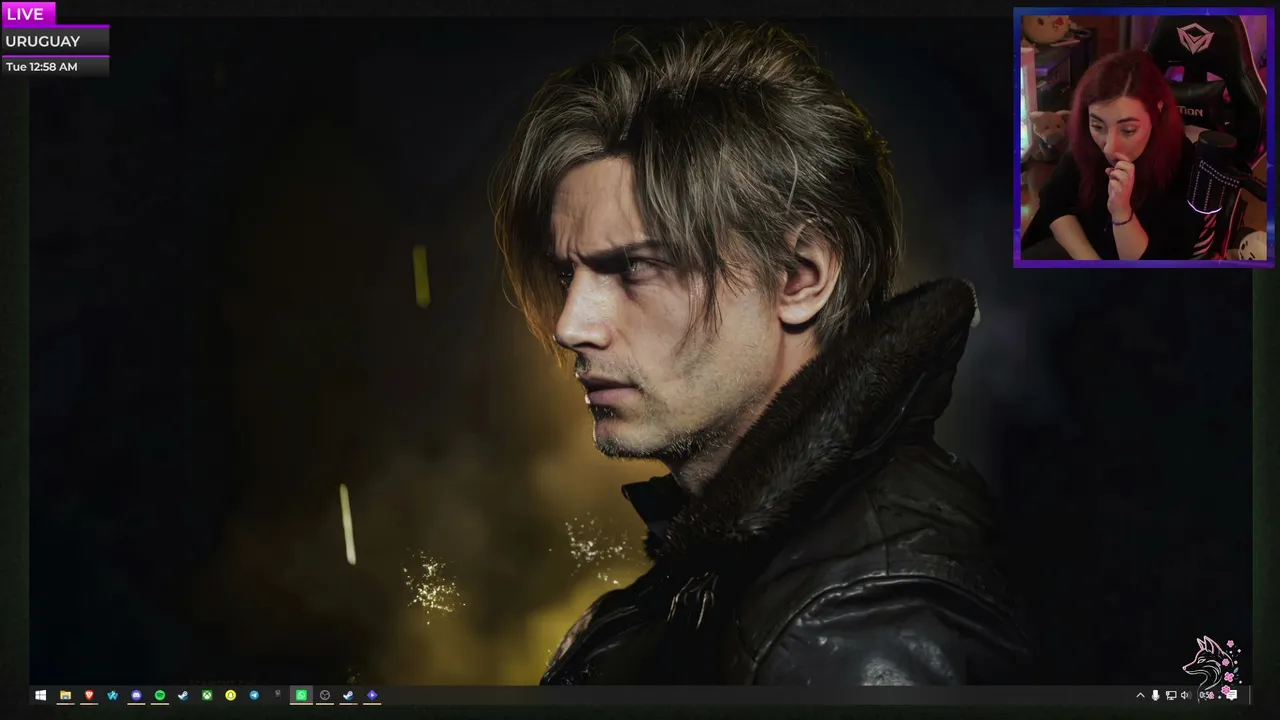Open the Windows Start menu
The image size is (1280, 720).
(x=41, y=695)
